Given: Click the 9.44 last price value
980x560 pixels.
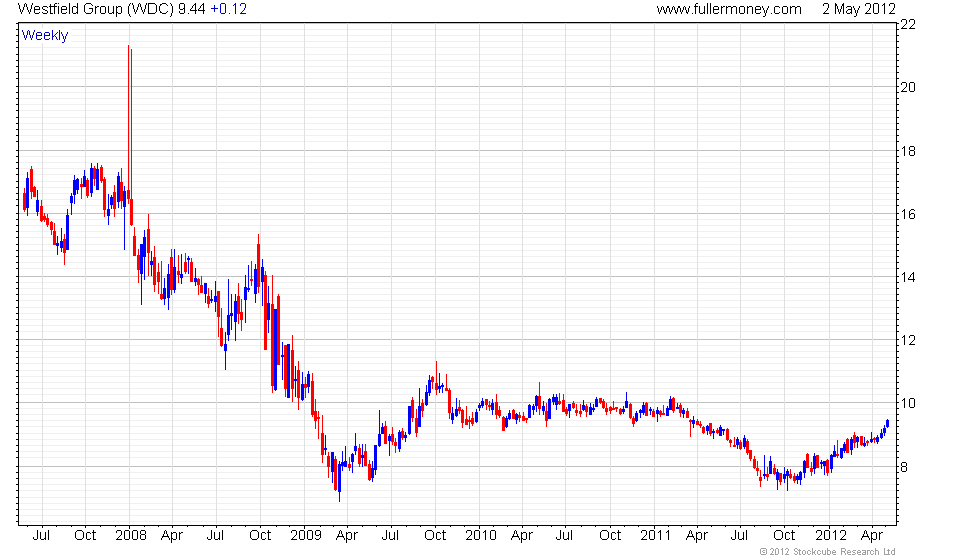Looking at the screenshot, I should pos(191,9).
